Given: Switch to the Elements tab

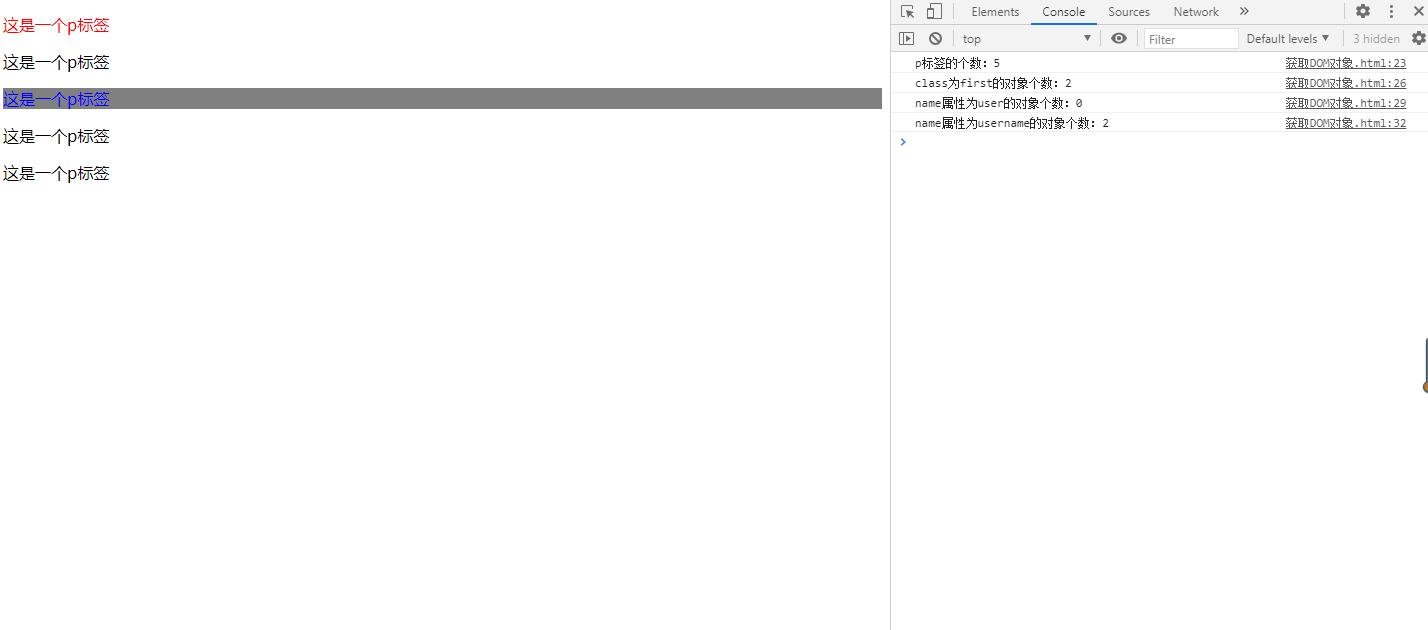Looking at the screenshot, I should (x=995, y=12).
